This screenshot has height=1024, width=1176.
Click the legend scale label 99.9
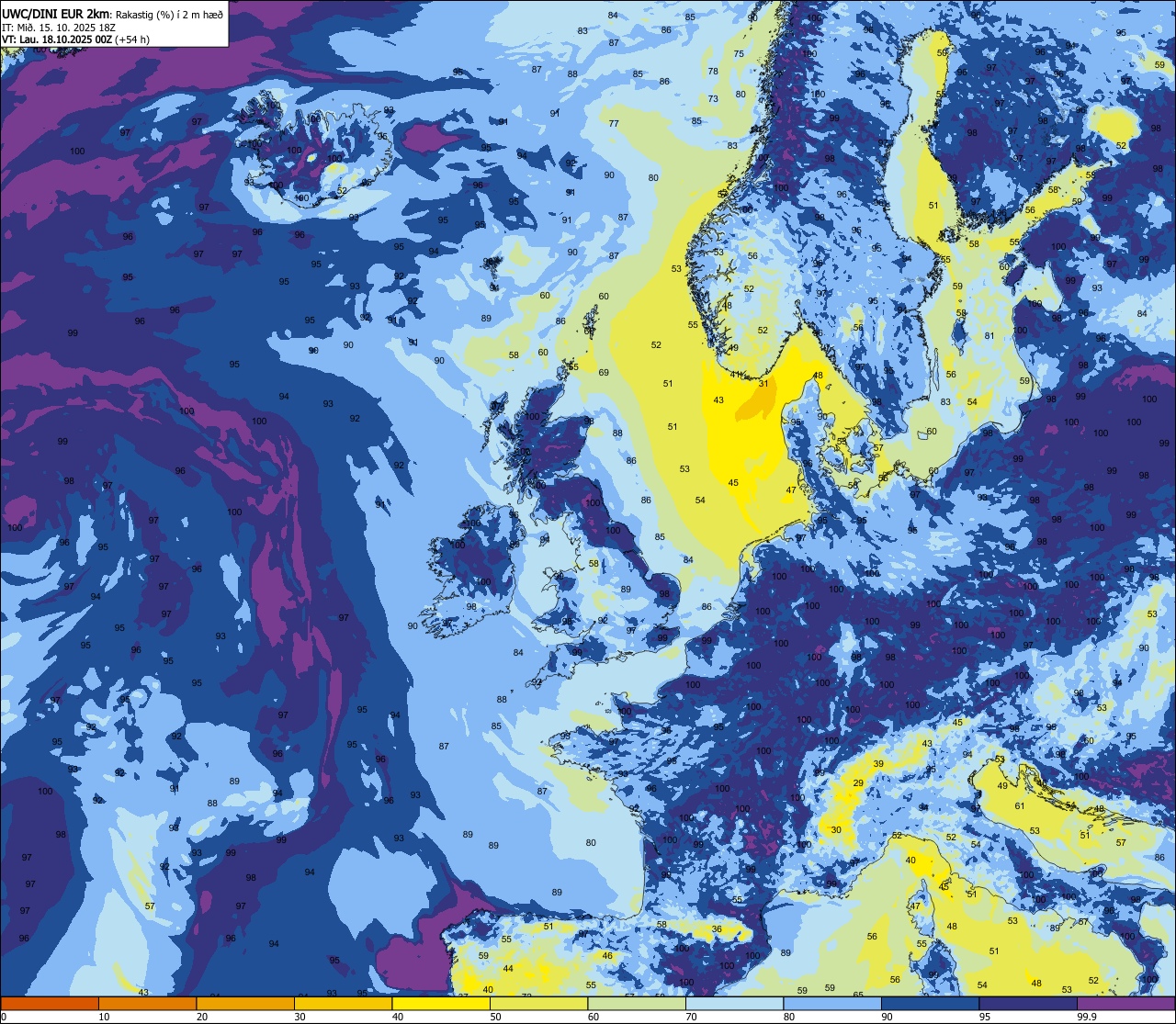1088,1017
